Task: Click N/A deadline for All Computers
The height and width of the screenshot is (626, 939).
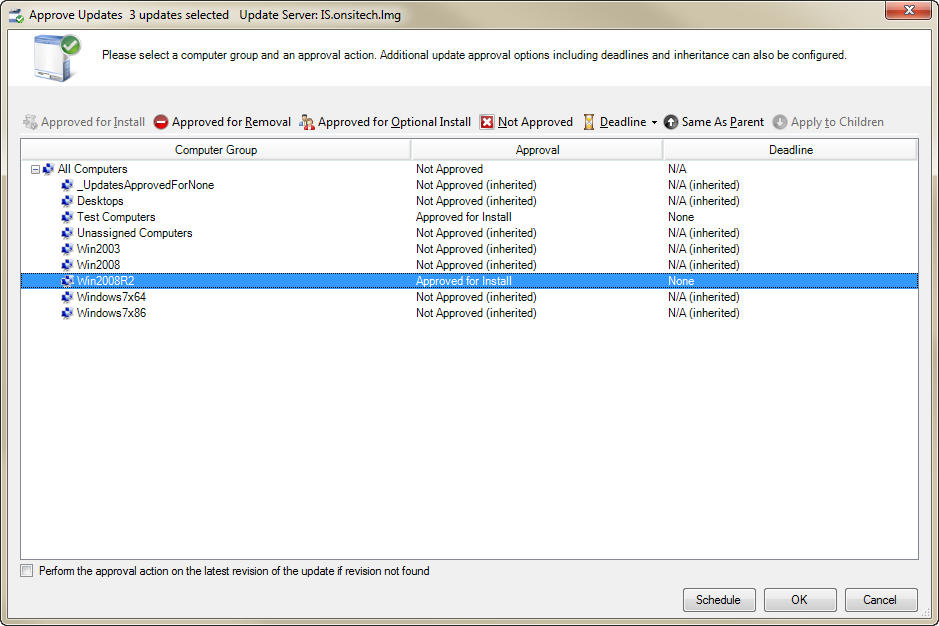Action: pyautogui.click(x=677, y=170)
